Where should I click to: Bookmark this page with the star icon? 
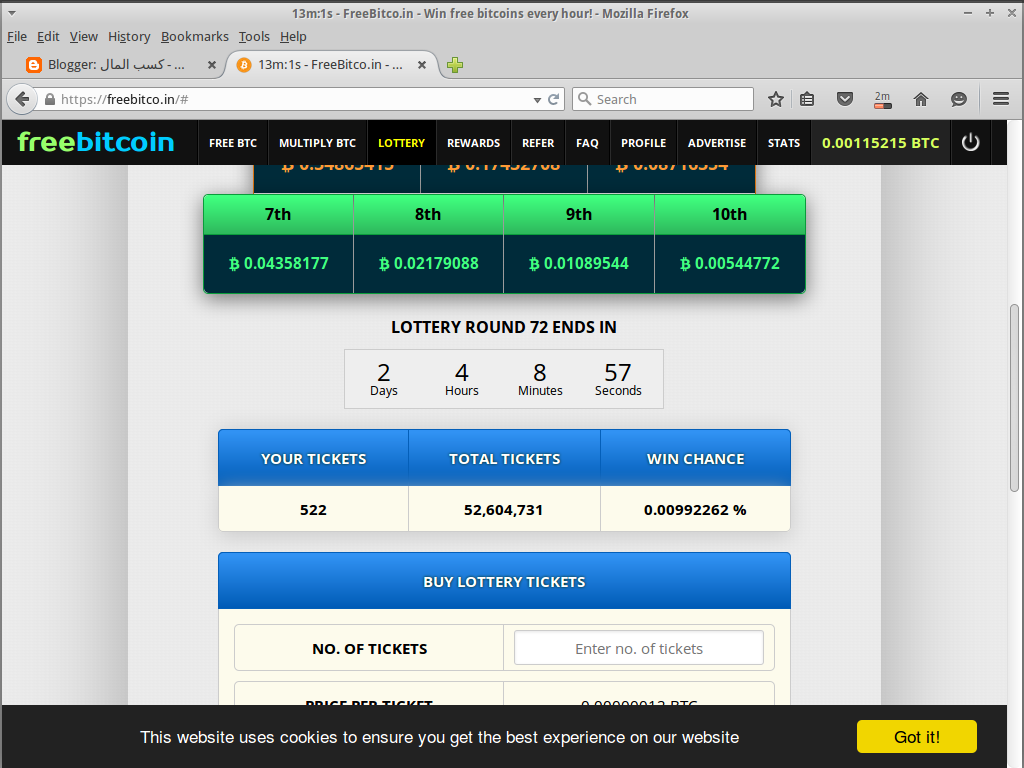[x=775, y=99]
